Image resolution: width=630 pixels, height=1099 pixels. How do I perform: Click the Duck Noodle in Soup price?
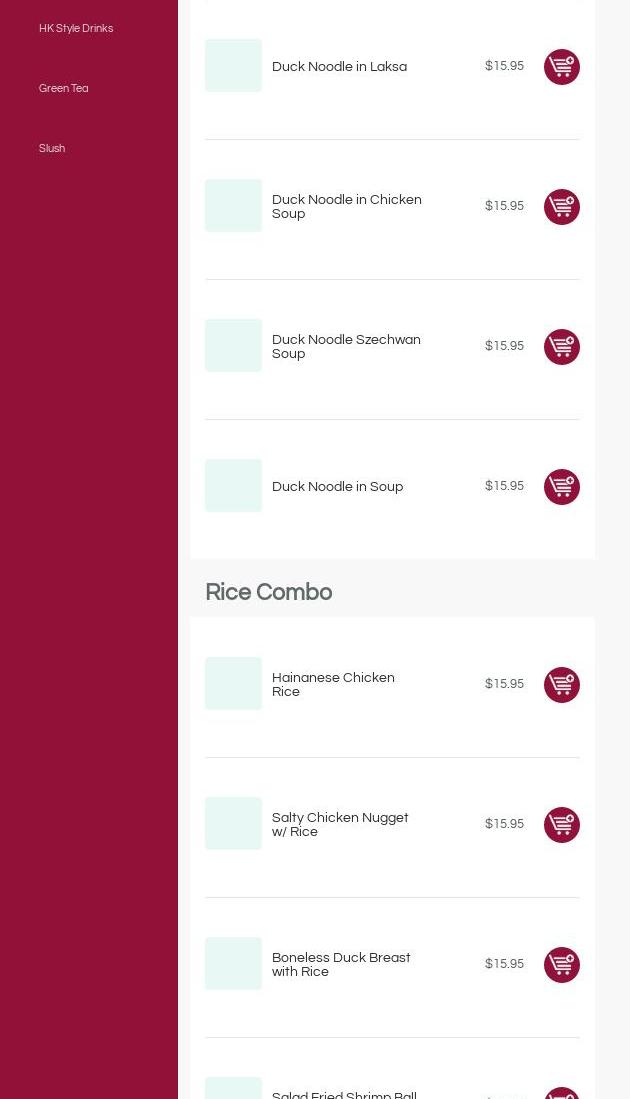504,486
